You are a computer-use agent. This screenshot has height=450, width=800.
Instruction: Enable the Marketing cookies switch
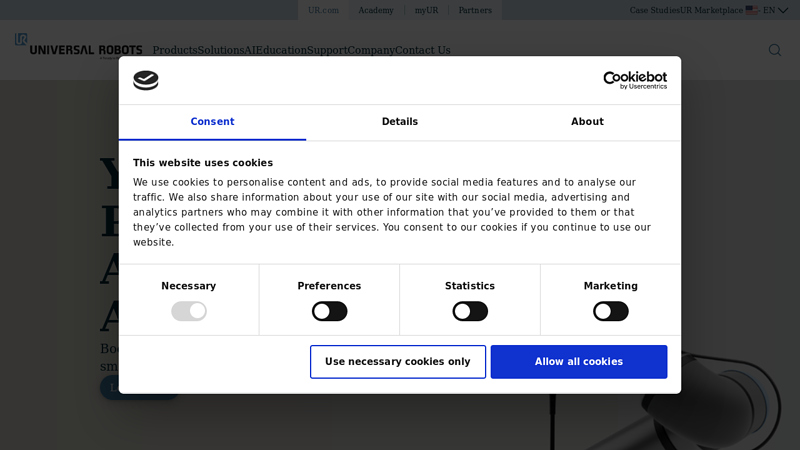611,311
